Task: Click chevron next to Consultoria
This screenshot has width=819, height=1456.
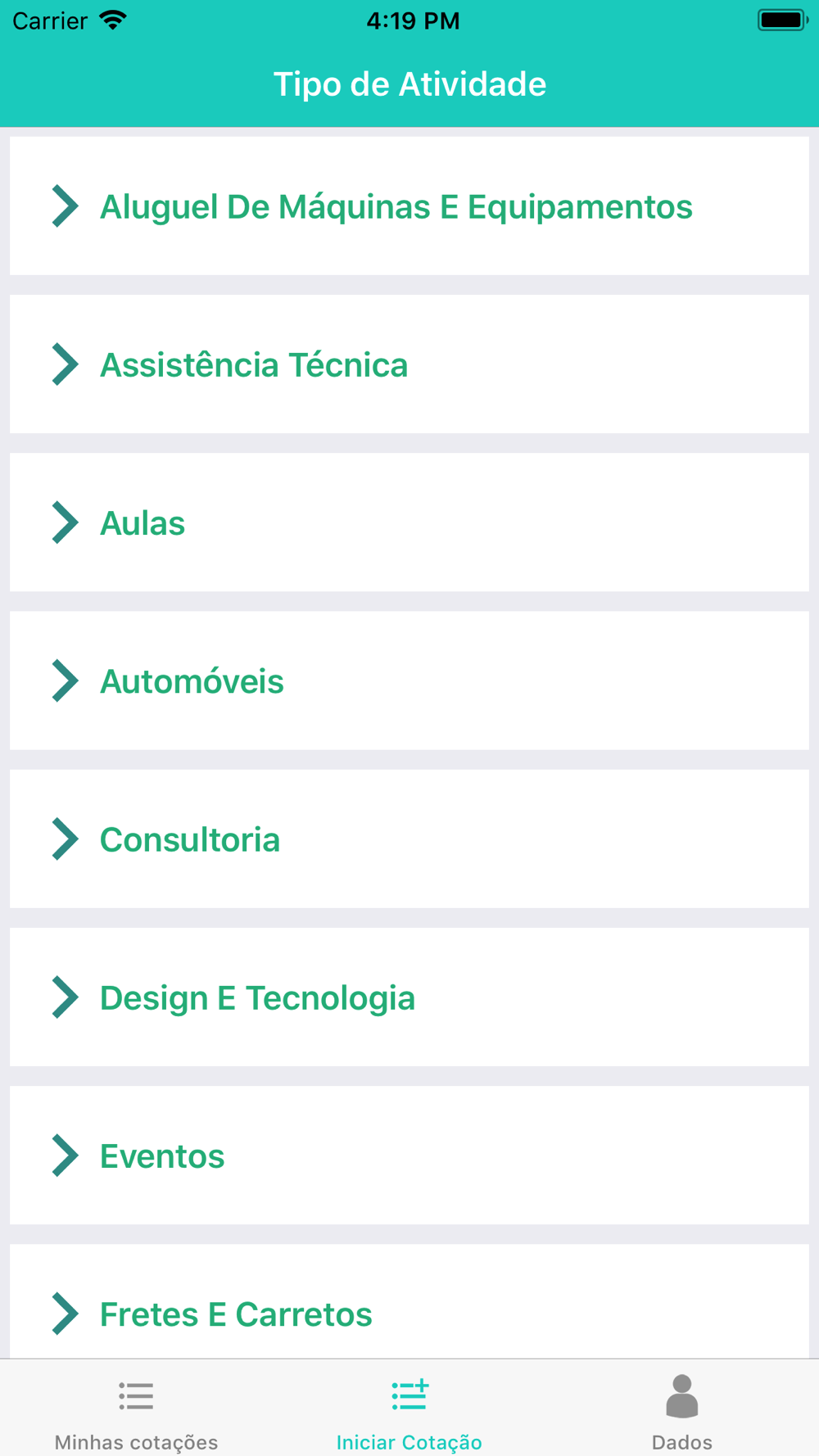Action: tap(65, 839)
